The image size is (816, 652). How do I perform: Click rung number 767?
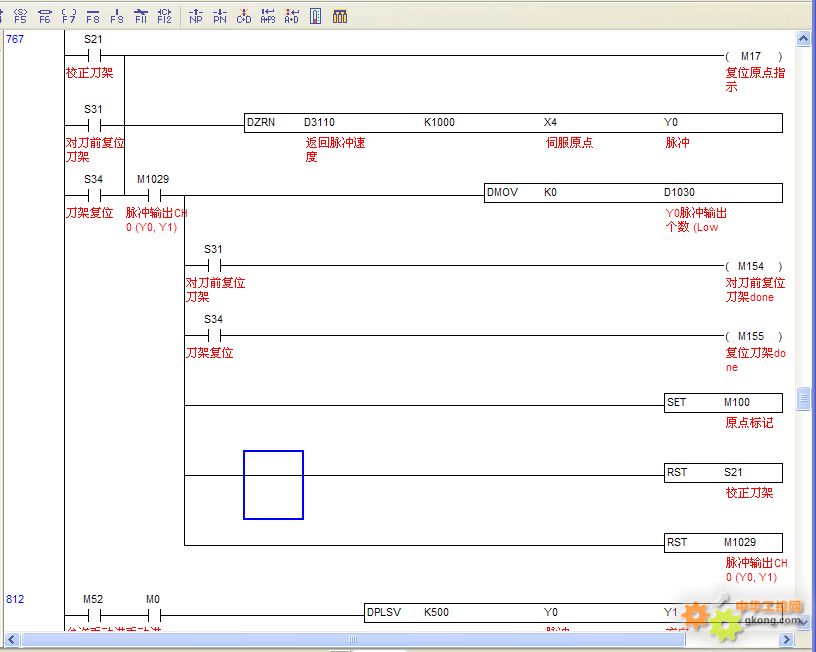[x=15, y=39]
